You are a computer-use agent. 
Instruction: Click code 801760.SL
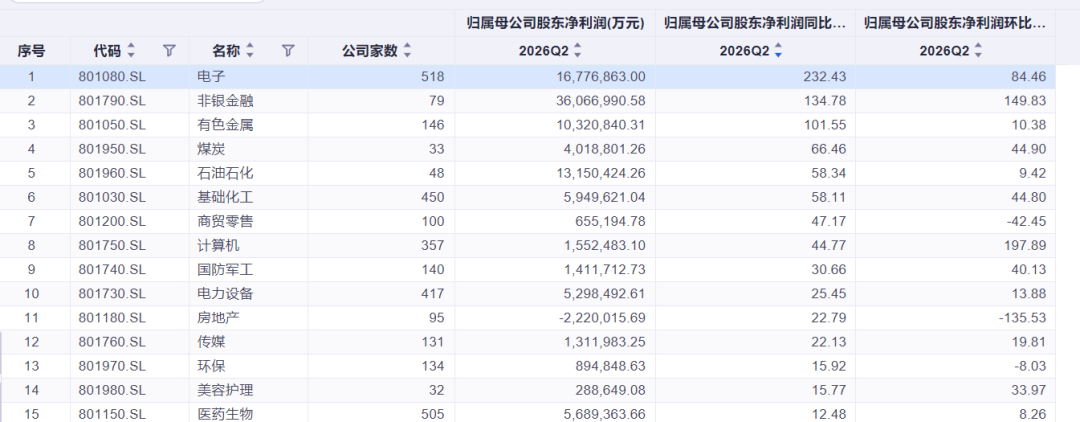(112, 342)
